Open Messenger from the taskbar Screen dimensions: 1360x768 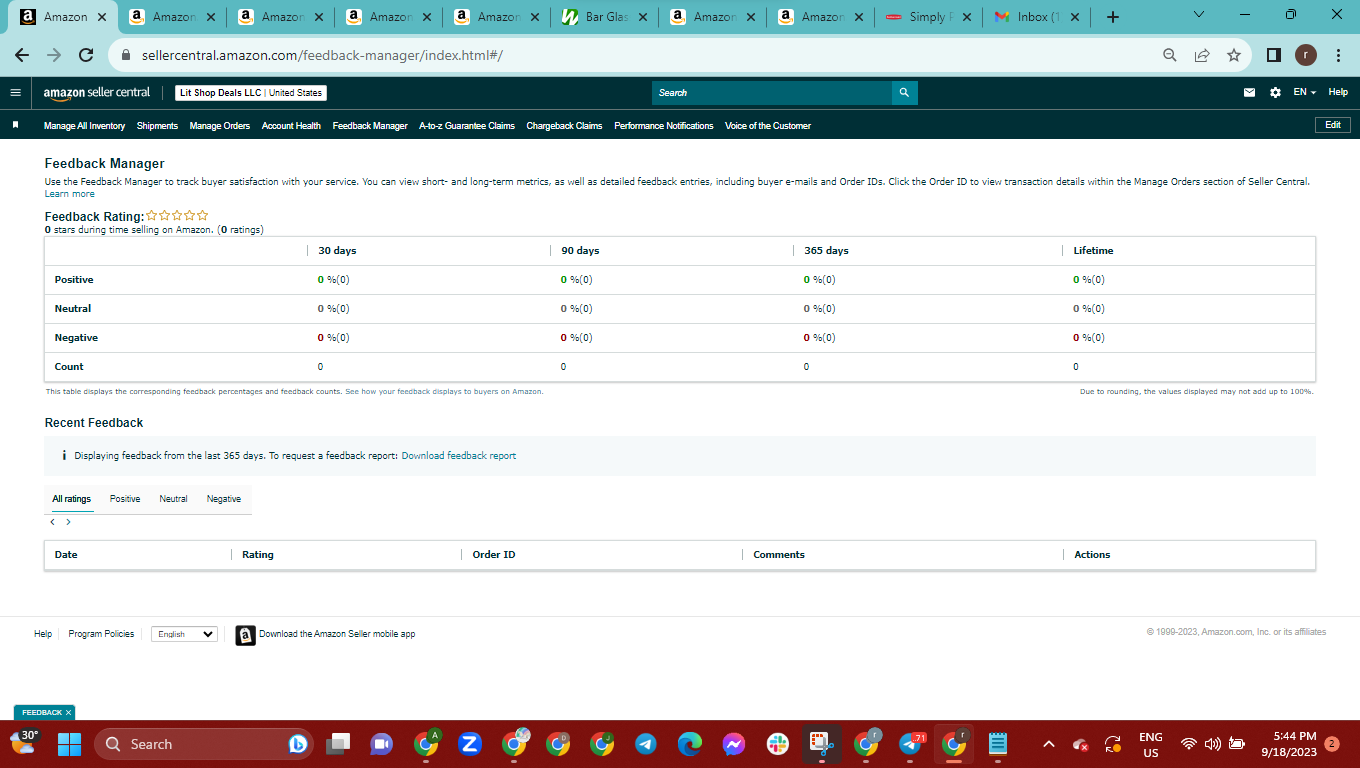point(734,744)
